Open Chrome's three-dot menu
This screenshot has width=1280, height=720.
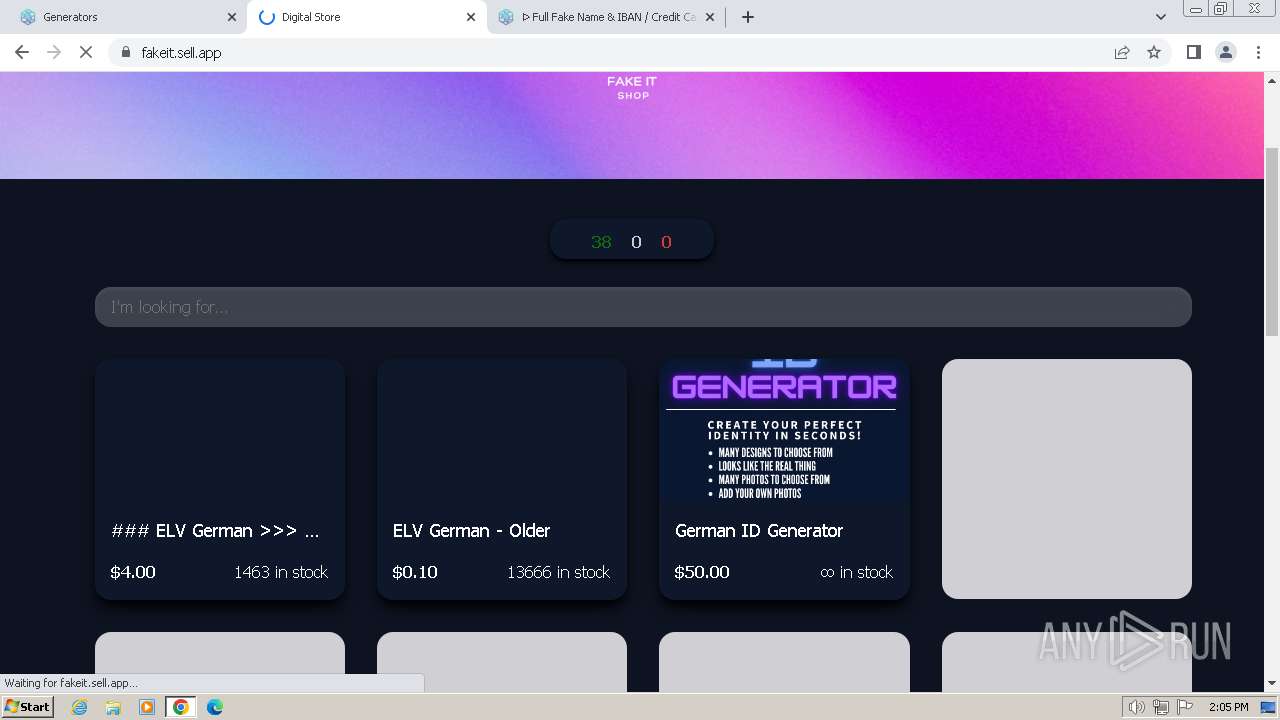(1258, 52)
